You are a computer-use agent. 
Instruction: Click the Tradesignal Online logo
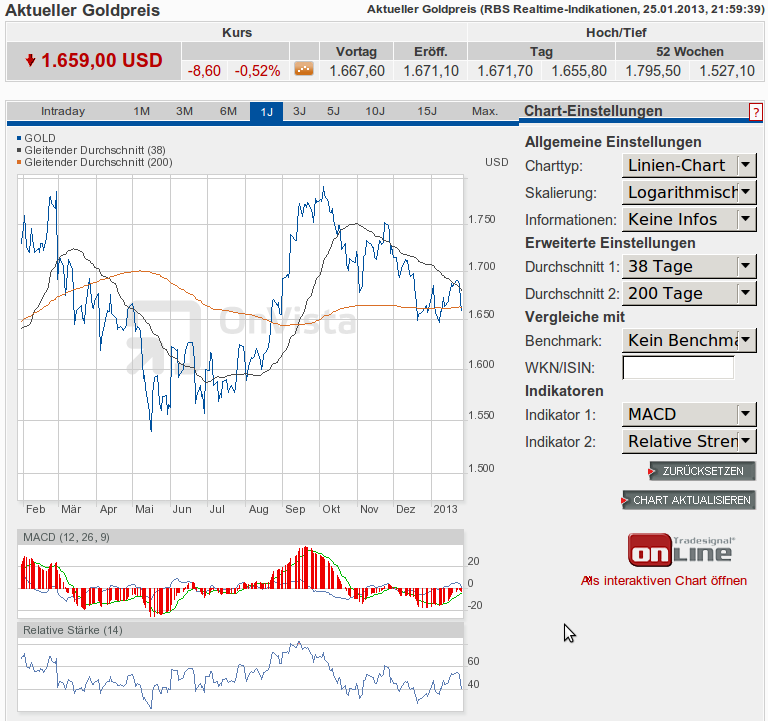680,549
